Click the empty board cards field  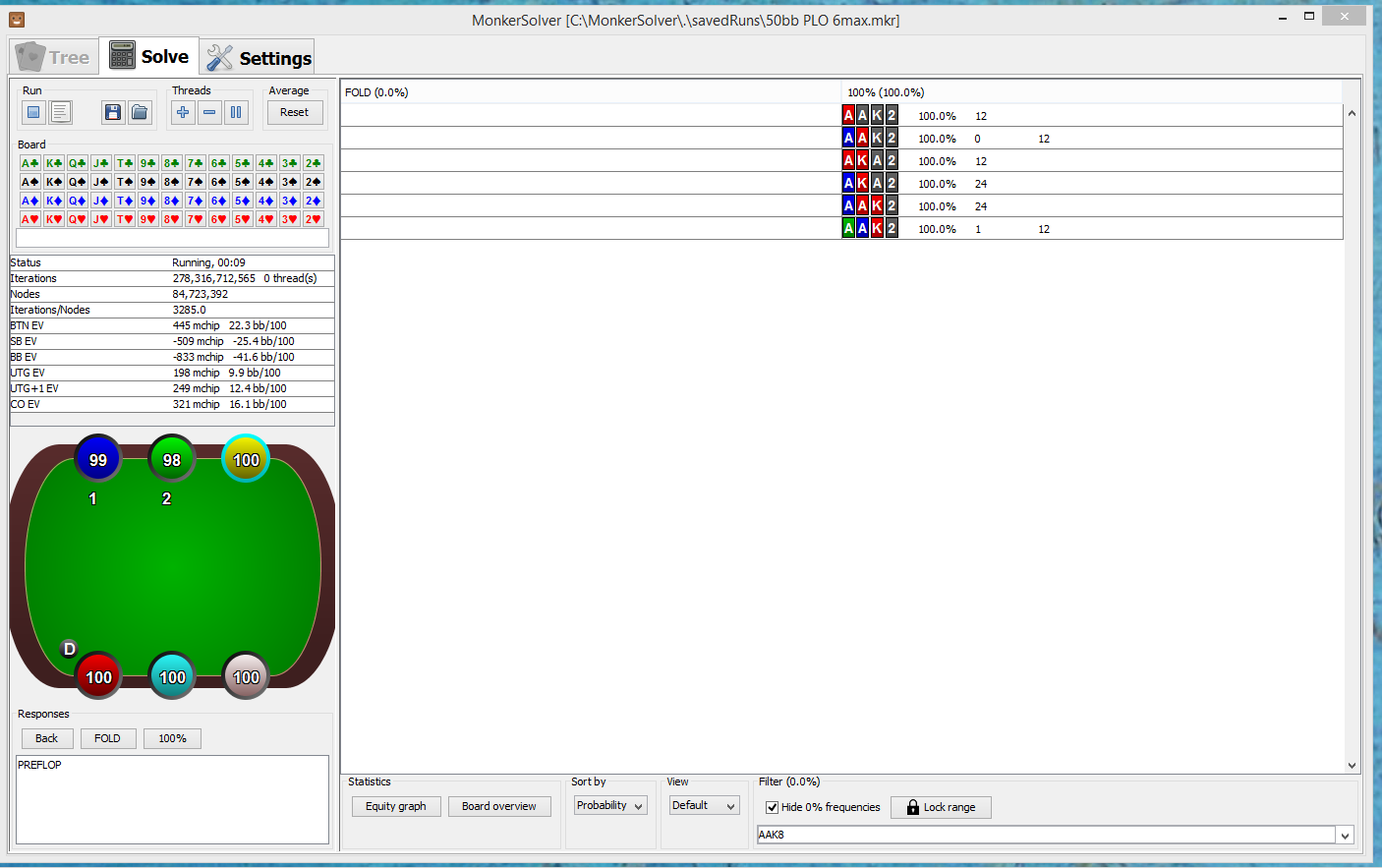(x=172, y=239)
